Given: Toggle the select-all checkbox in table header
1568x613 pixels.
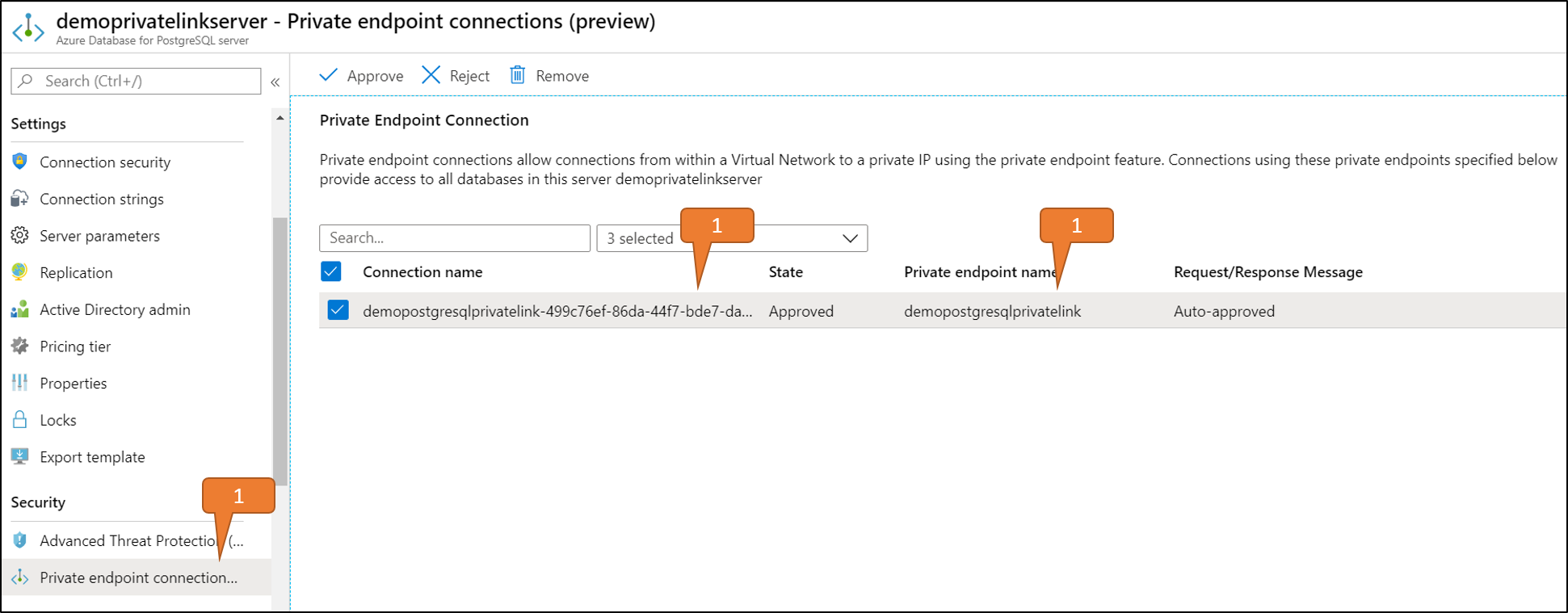Looking at the screenshot, I should tap(331, 271).
